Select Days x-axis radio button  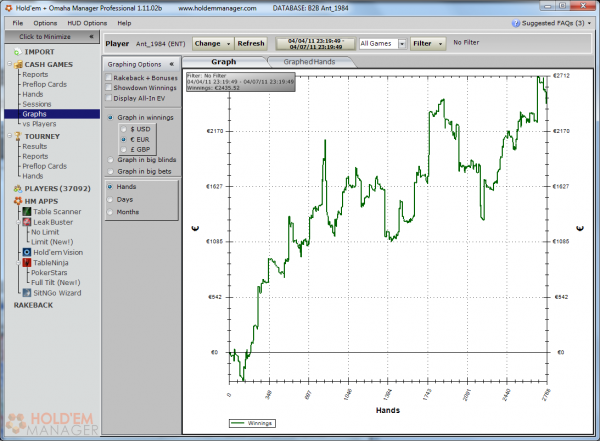(x=110, y=199)
